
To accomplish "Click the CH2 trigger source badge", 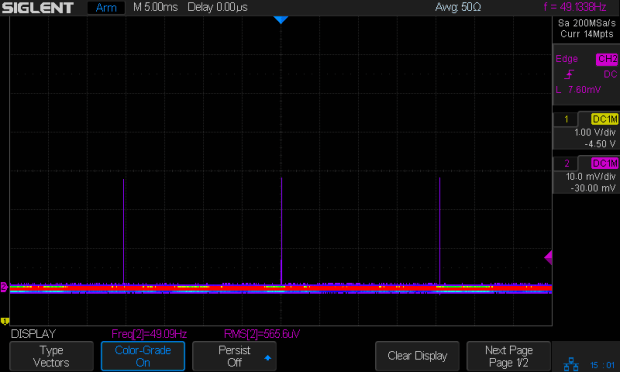I will 607,59.
